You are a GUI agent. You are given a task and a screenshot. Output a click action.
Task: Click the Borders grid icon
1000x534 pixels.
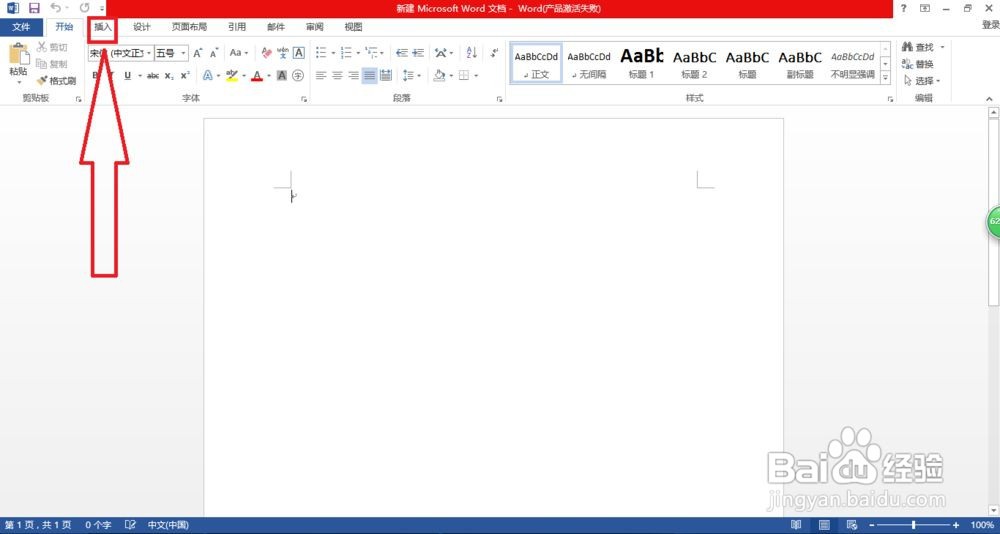click(464, 75)
